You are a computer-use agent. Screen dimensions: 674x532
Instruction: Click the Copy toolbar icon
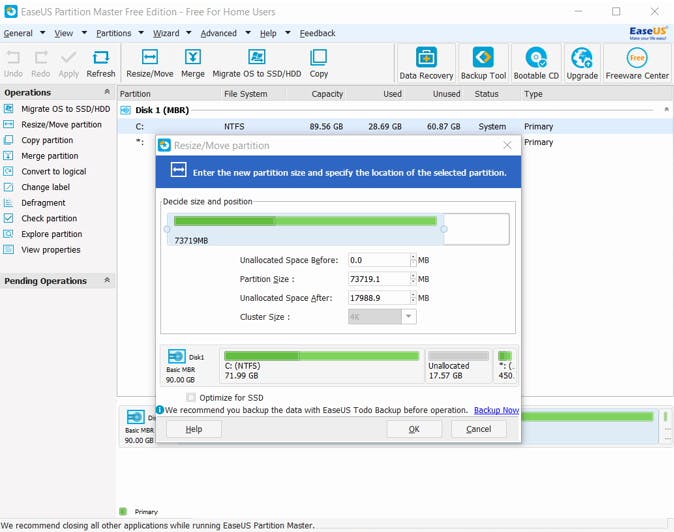319,58
